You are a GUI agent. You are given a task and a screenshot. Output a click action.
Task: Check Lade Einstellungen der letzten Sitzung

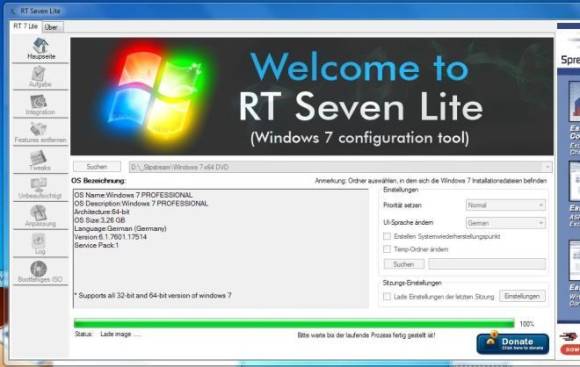click(387, 296)
